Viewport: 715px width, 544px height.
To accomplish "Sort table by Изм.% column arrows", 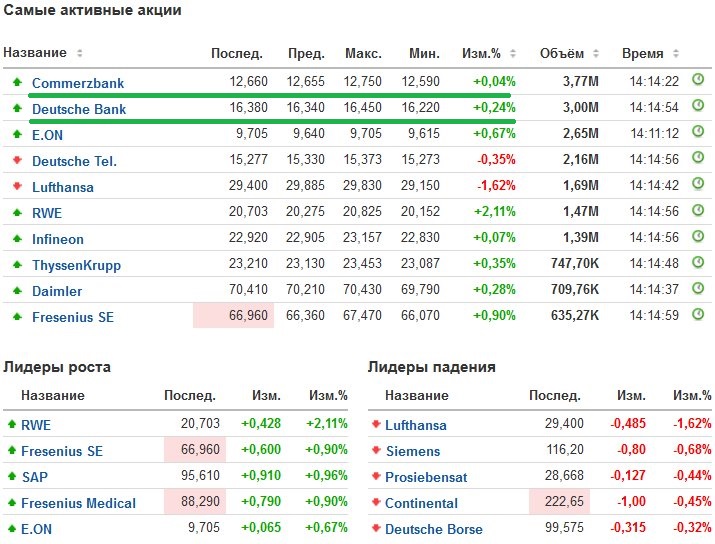I will tap(513, 53).
